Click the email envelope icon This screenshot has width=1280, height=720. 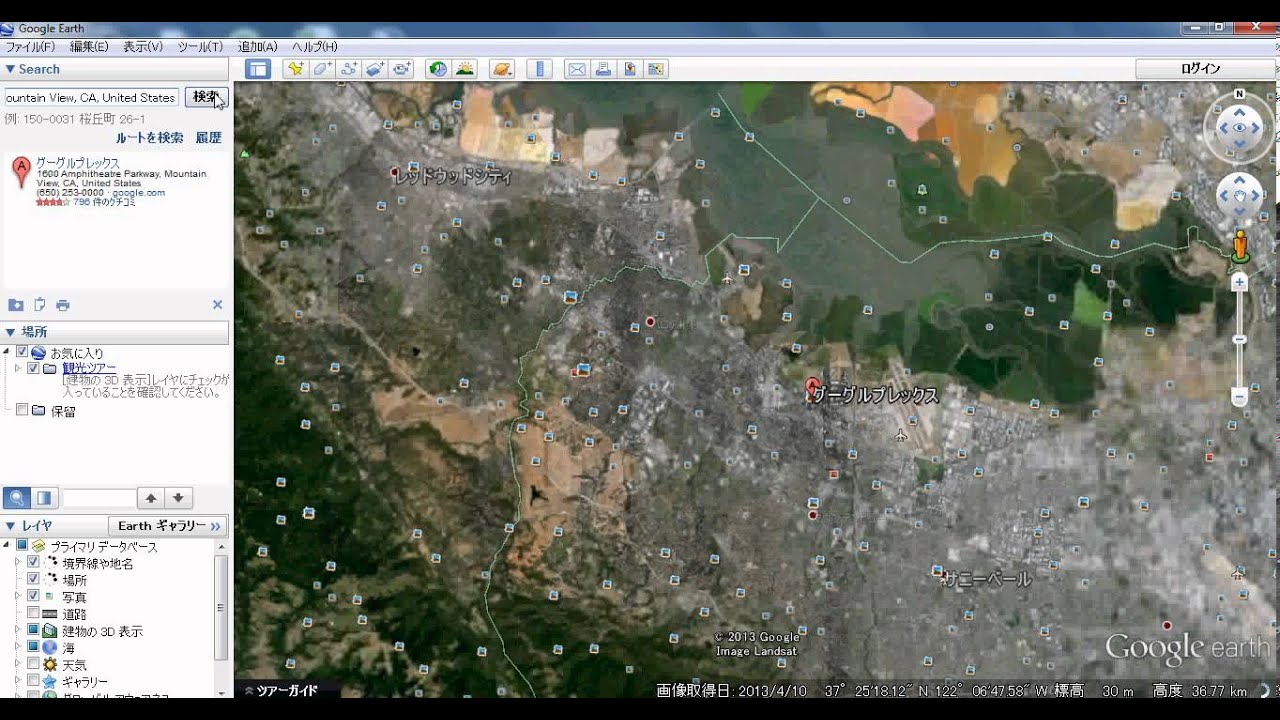pyautogui.click(x=577, y=69)
